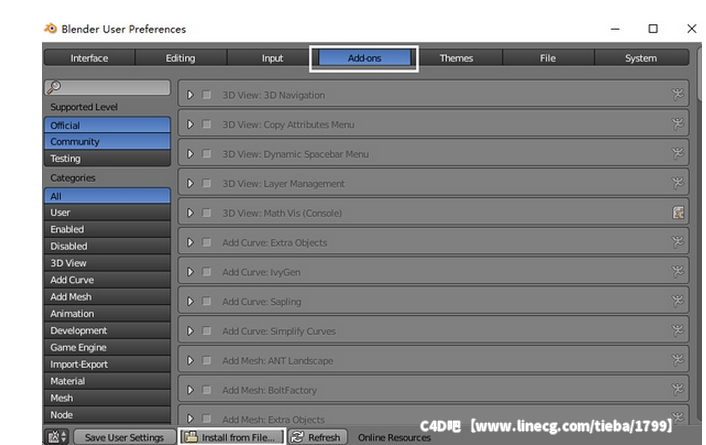Image resolution: width=706 pixels, height=445 pixels.
Task: Expand the IvyGen add-on details
Action: (190, 272)
